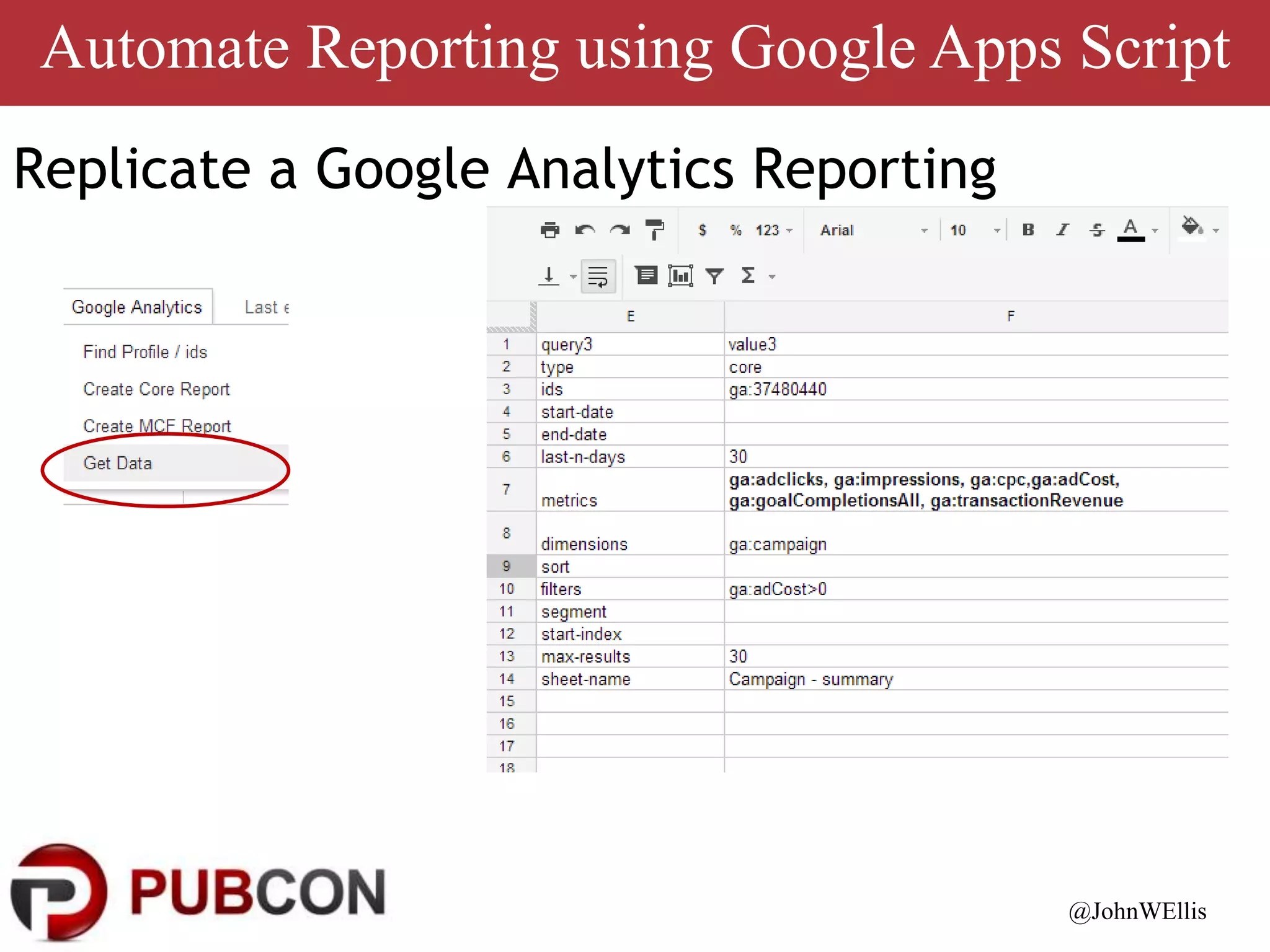This screenshot has height=952, width=1270.
Task: Click the vertical align bottom icon
Action: tap(549, 276)
